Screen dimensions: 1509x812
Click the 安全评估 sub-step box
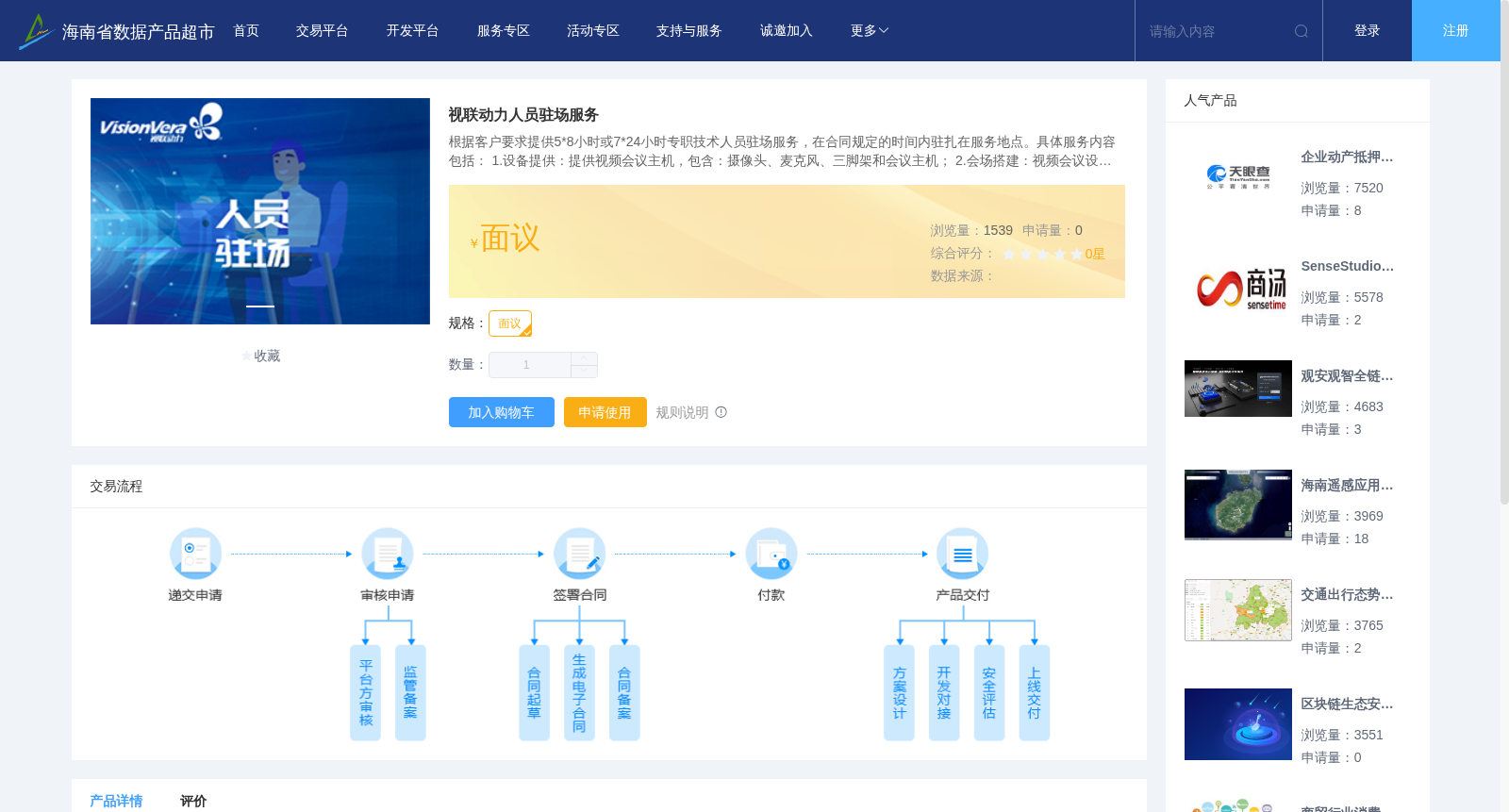(989, 693)
